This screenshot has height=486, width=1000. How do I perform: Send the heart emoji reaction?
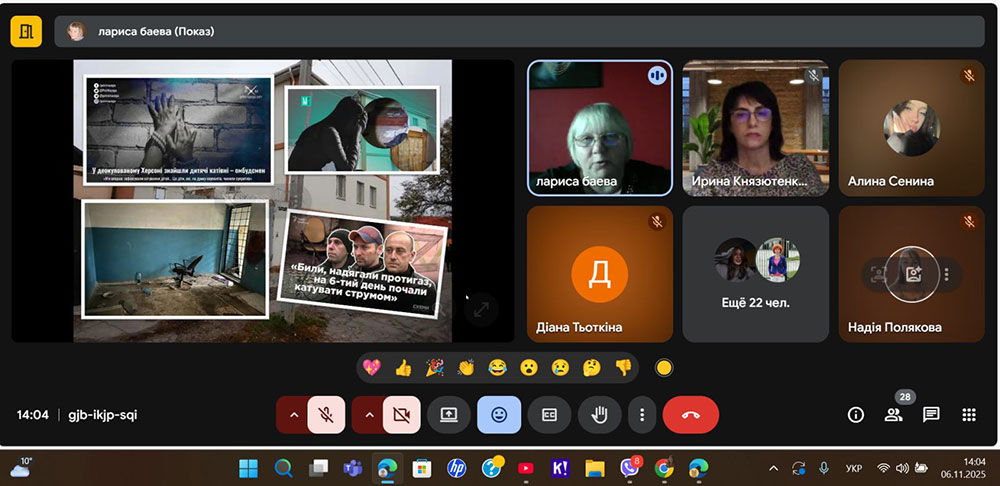(372, 367)
